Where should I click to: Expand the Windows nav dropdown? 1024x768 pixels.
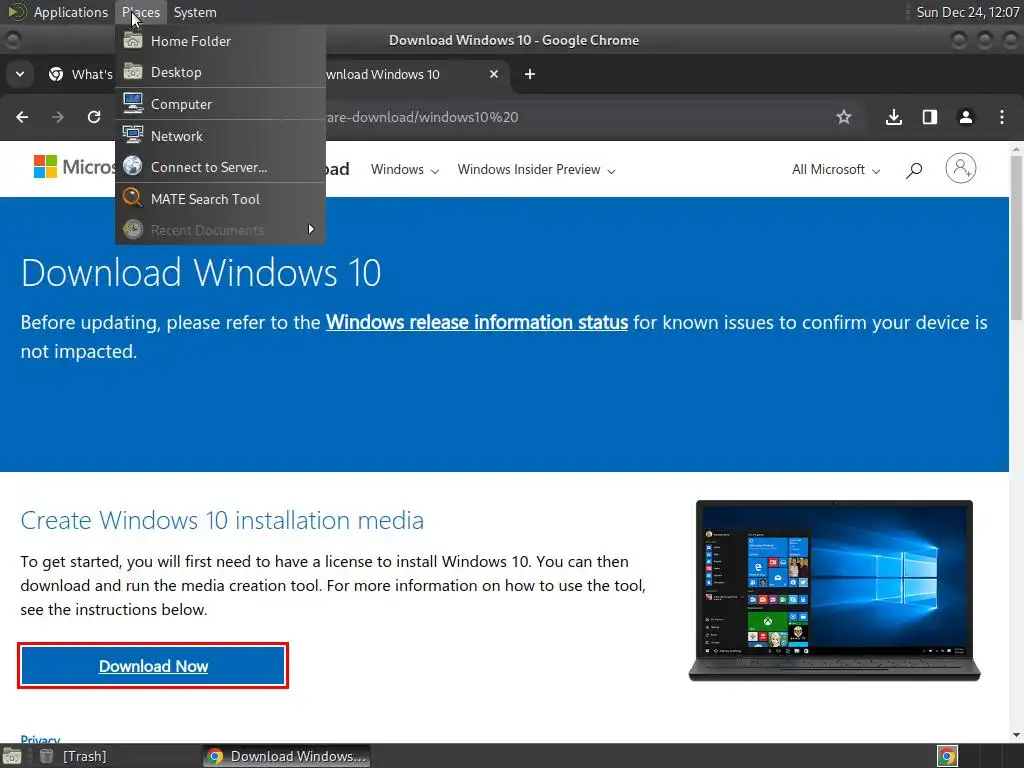(x=405, y=170)
